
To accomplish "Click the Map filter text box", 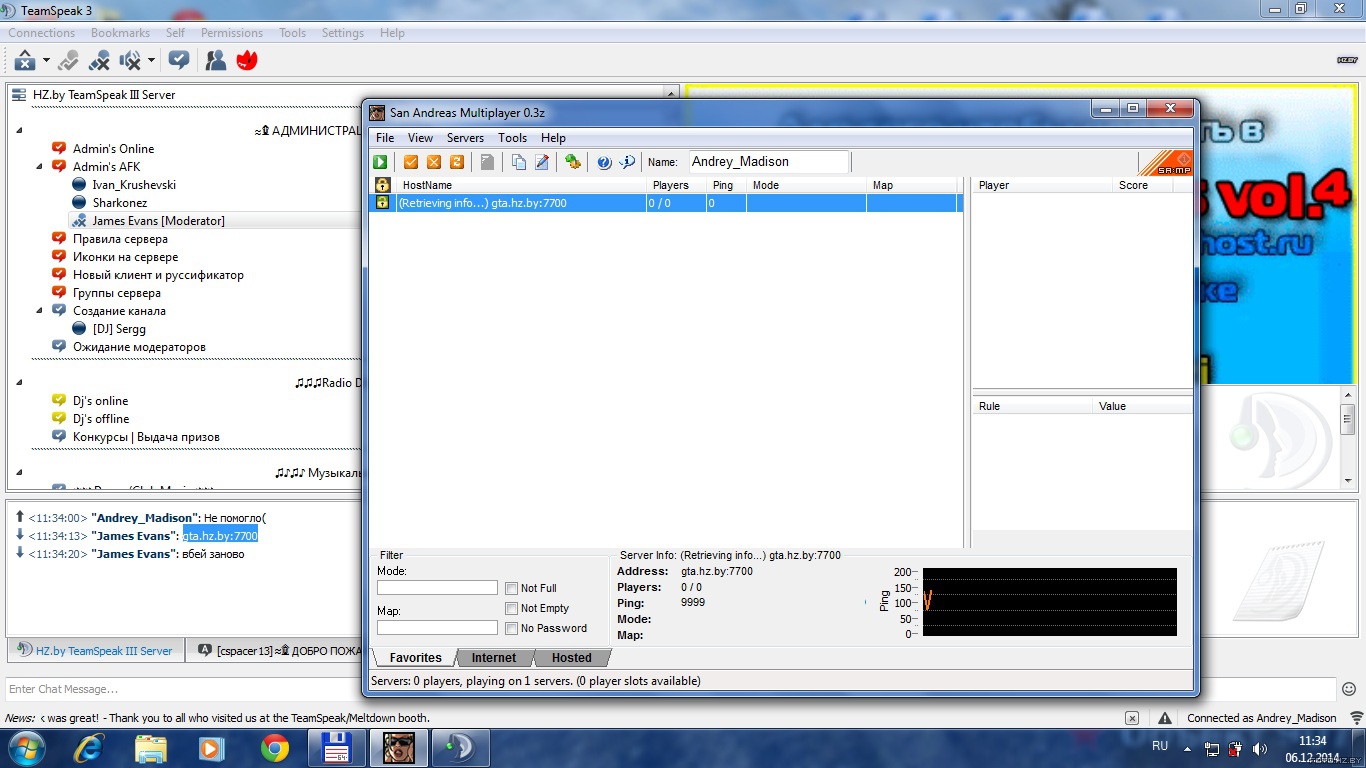I will [437, 628].
